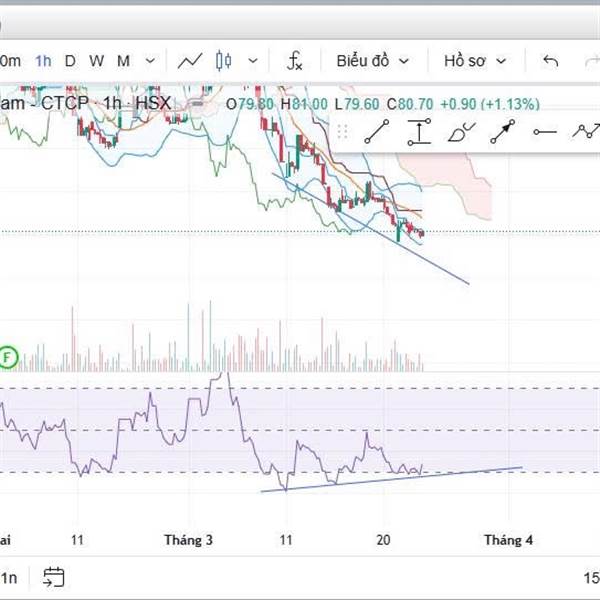Open chart type dropdown arrow
Viewport: 600px width, 600px height.
point(253,61)
